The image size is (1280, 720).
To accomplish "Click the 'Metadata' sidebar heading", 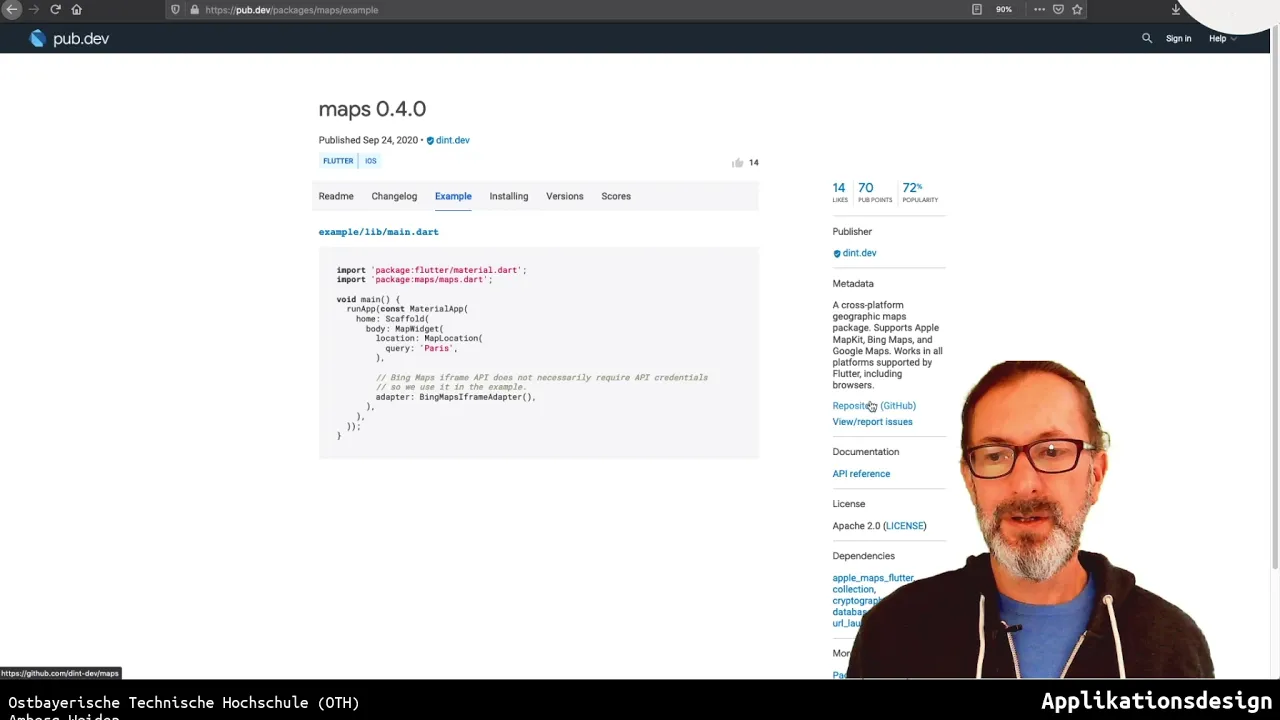I will click(853, 284).
